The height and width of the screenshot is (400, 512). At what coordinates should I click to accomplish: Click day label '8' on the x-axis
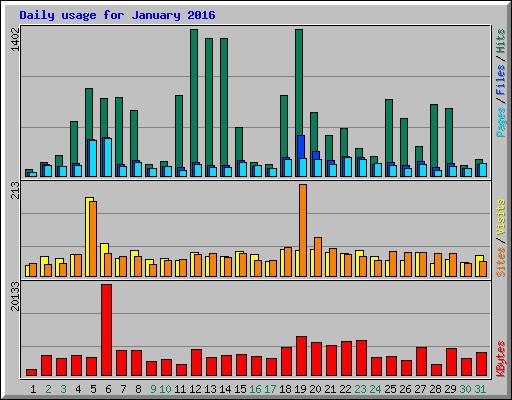pyautogui.click(x=138, y=389)
